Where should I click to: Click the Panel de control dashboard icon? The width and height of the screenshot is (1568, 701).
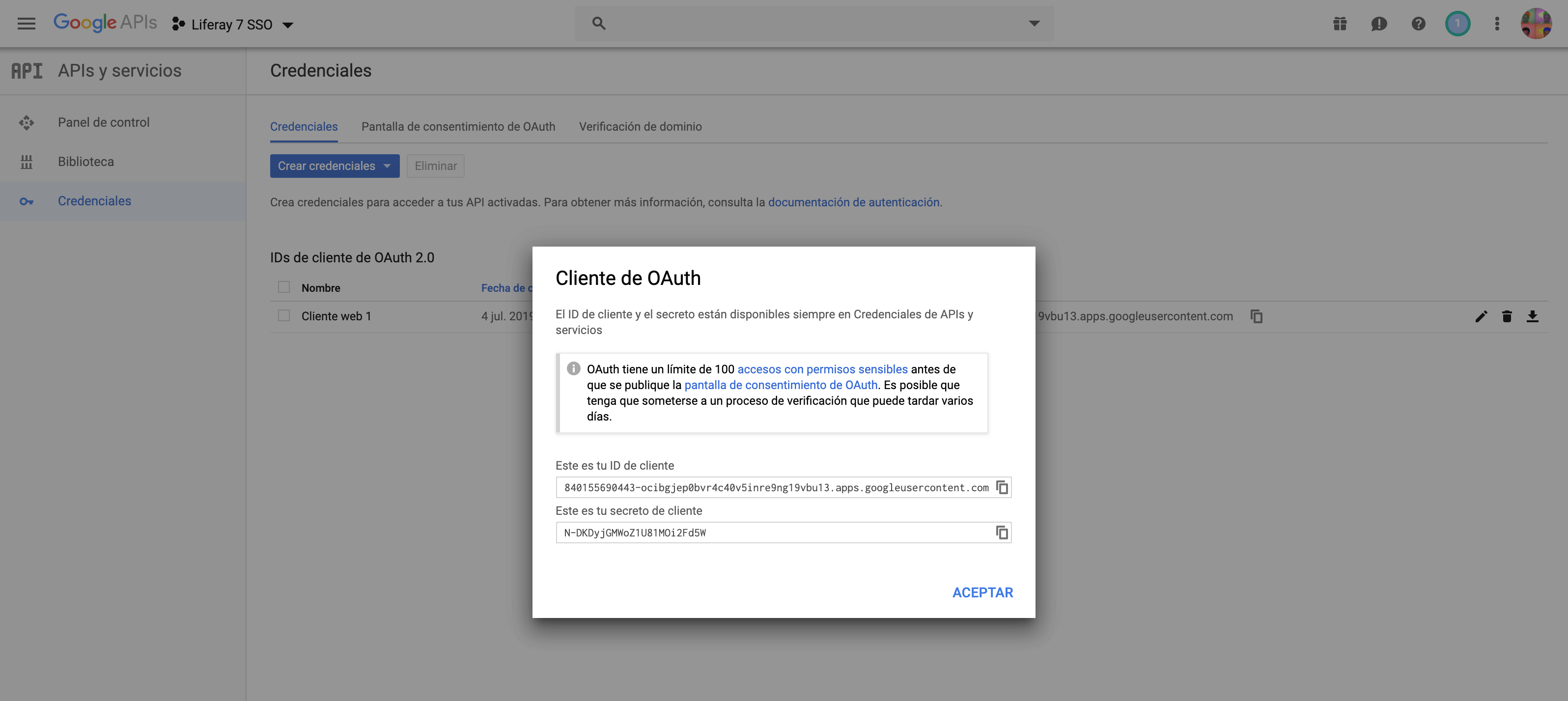tap(26, 122)
